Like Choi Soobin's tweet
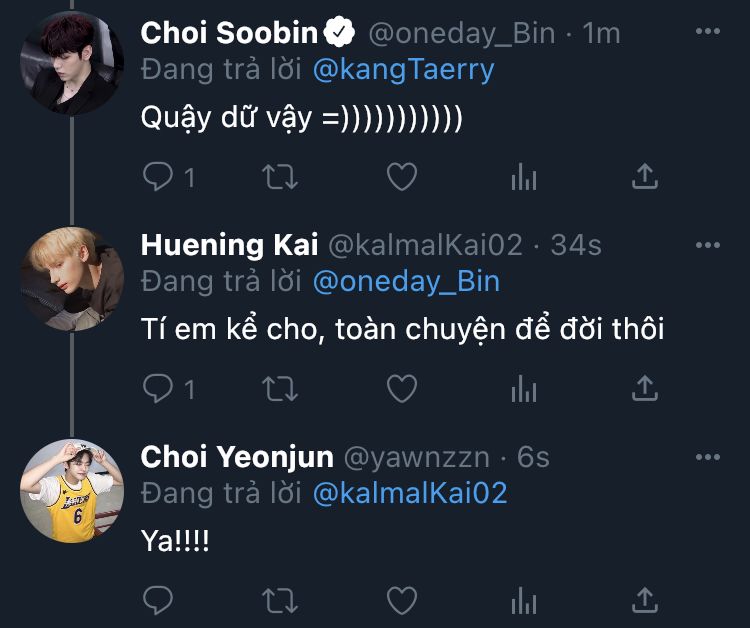The height and width of the screenshot is (628, 750). click(x=401, y=177)
